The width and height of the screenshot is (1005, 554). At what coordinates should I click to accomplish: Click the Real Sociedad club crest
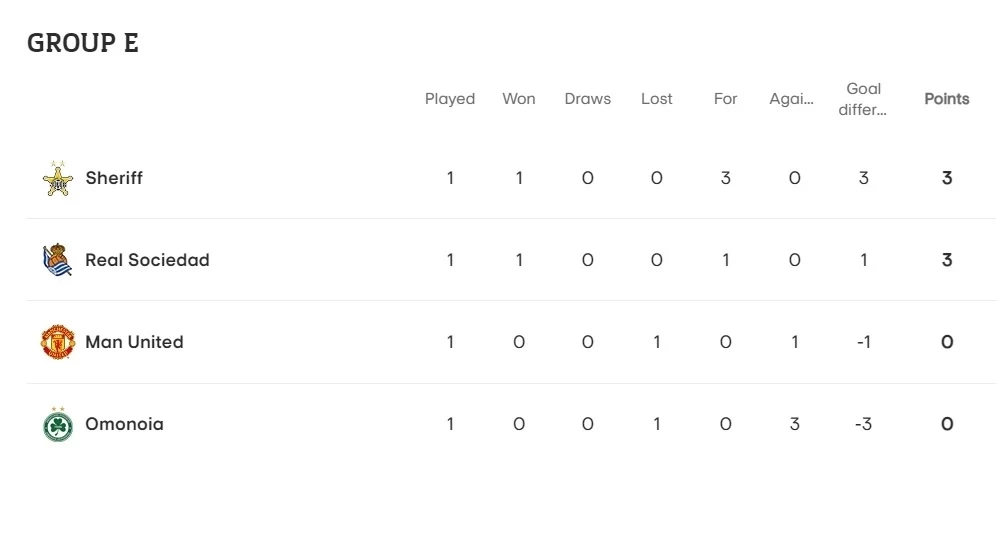pos(58,260)
